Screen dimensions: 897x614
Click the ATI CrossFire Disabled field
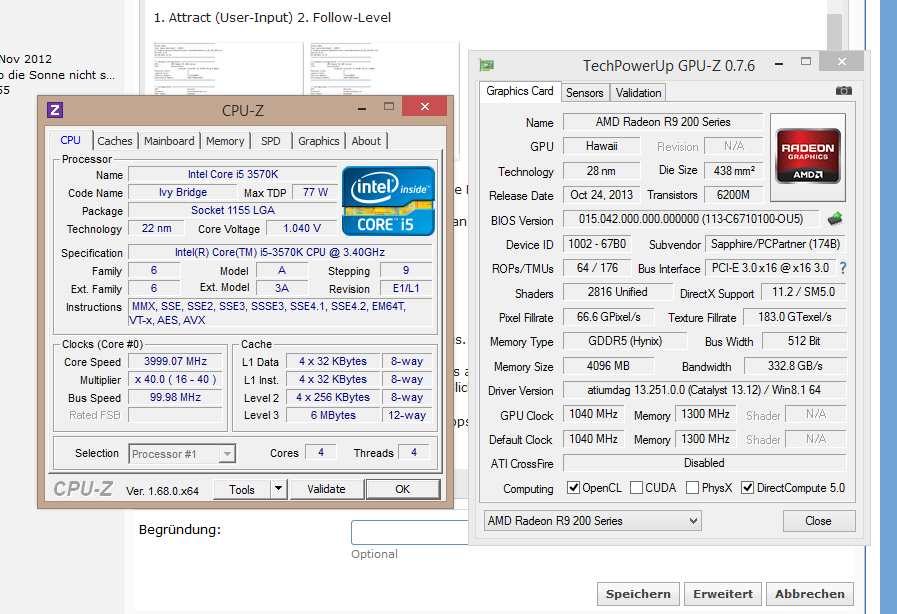coord(704,463)
